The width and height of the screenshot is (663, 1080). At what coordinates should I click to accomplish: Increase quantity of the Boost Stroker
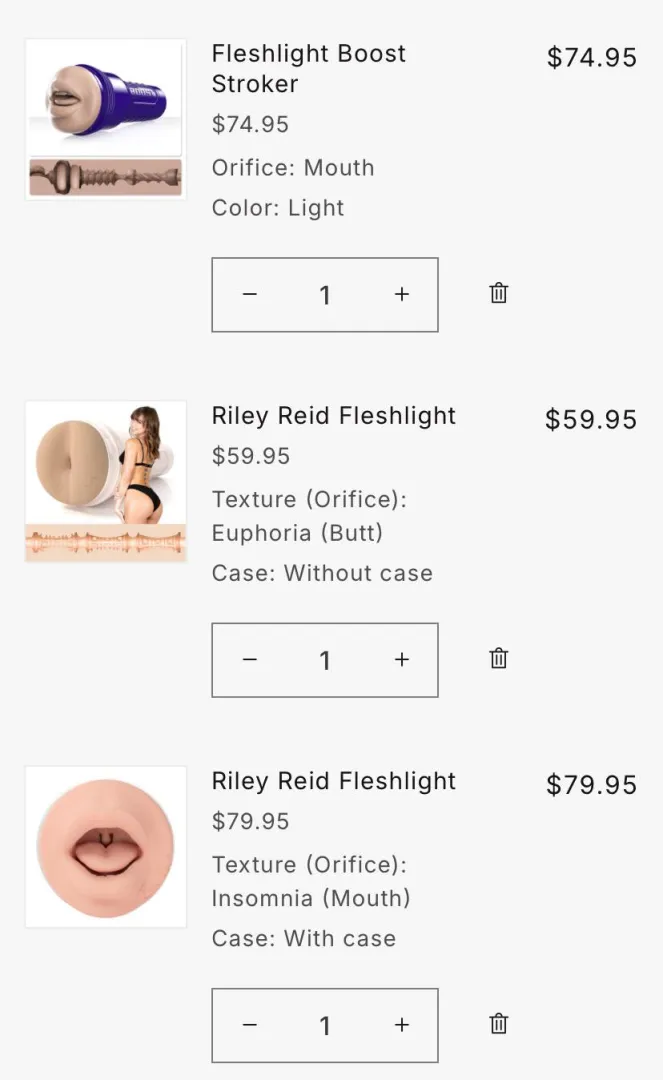coord(402,294)
